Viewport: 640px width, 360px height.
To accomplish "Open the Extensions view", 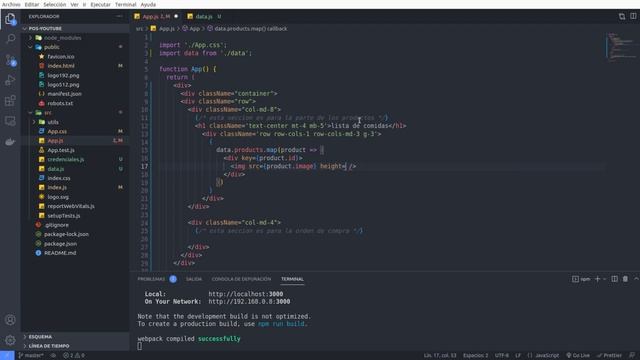I will pyautogui.click(x=10, y=100).
